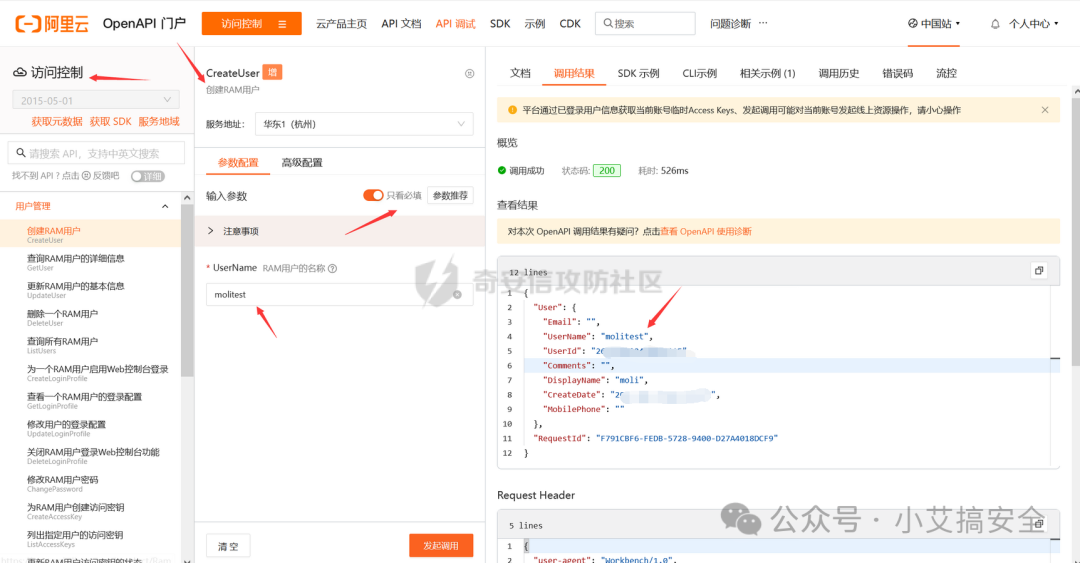Click the 服务地域 link

(x=159, y=121)
